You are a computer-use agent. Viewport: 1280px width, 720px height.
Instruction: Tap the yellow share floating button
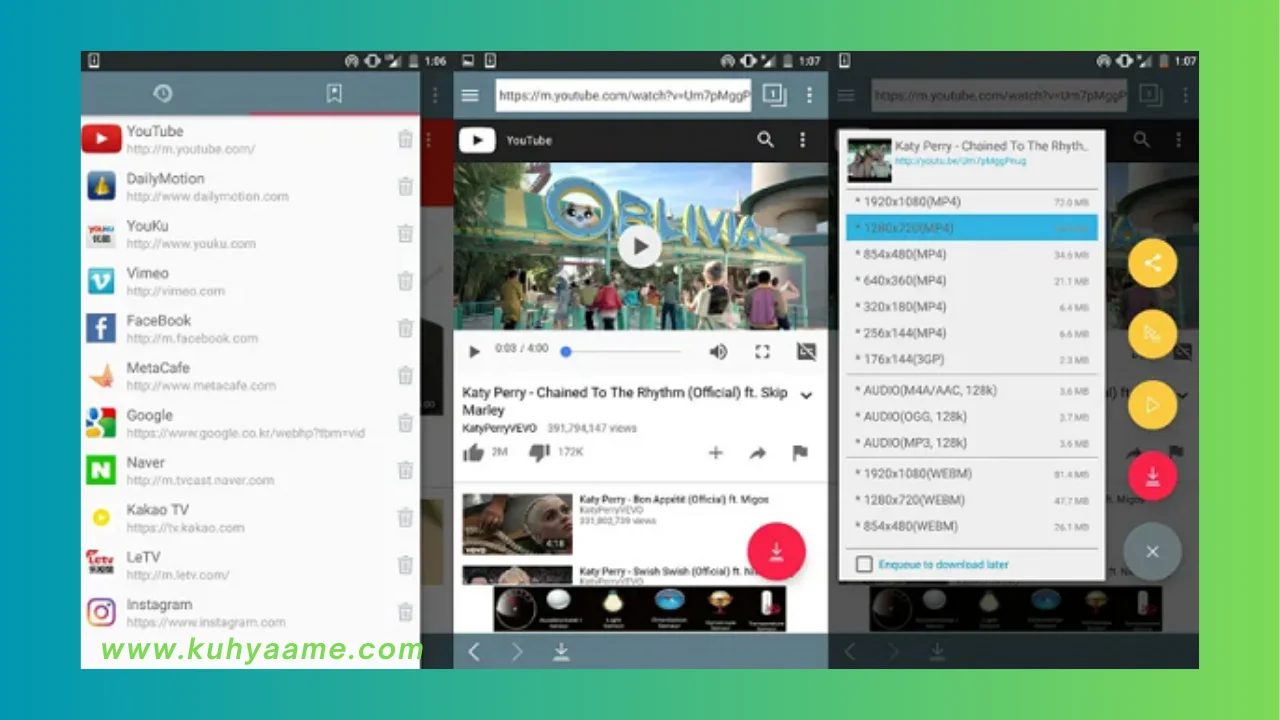1152,263
